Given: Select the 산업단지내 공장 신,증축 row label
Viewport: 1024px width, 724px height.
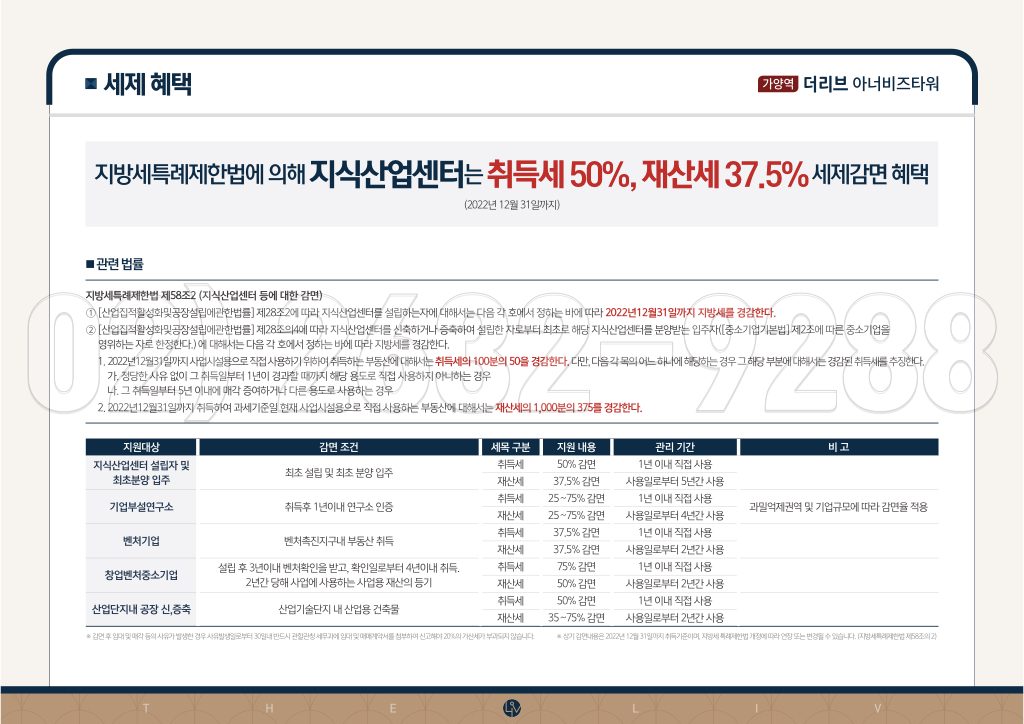Looking at the screenshot, I should [x=141, y=609].
